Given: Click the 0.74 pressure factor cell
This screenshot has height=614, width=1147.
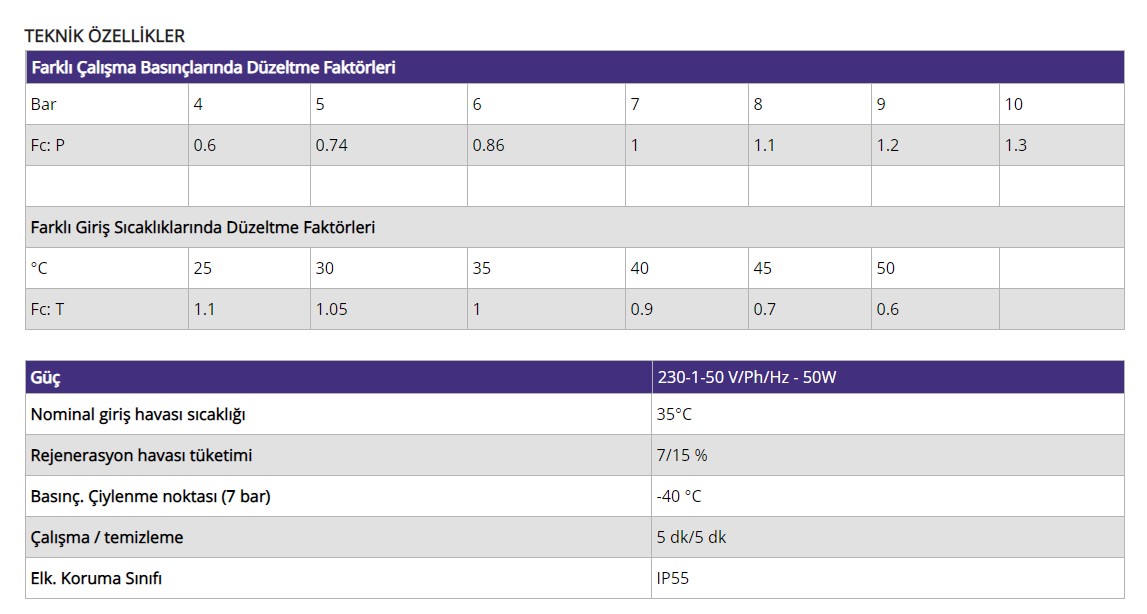Looking at the screenshot, I should (332, 145).
